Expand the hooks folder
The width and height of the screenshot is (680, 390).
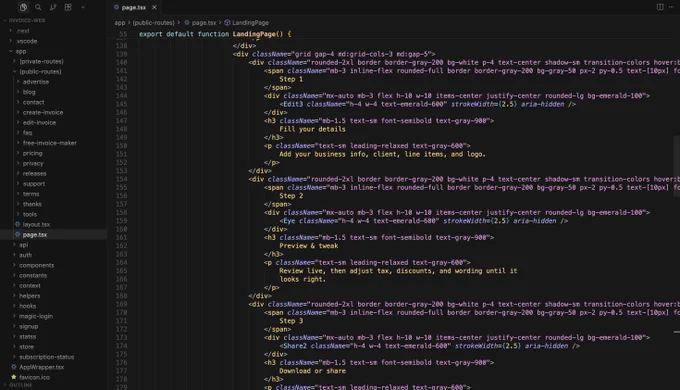coord(27,306)
